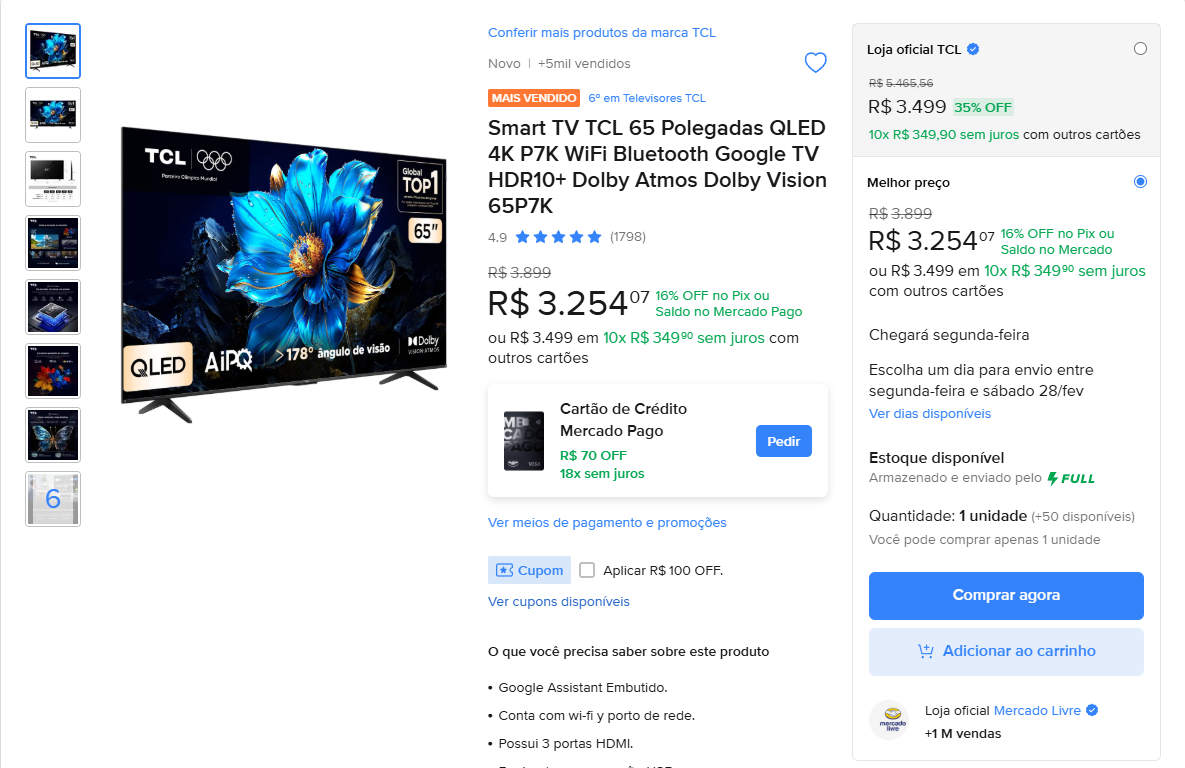Show the second TV thumbnail image
Viewport: 1185px width, 768px height.
(53, 115)
